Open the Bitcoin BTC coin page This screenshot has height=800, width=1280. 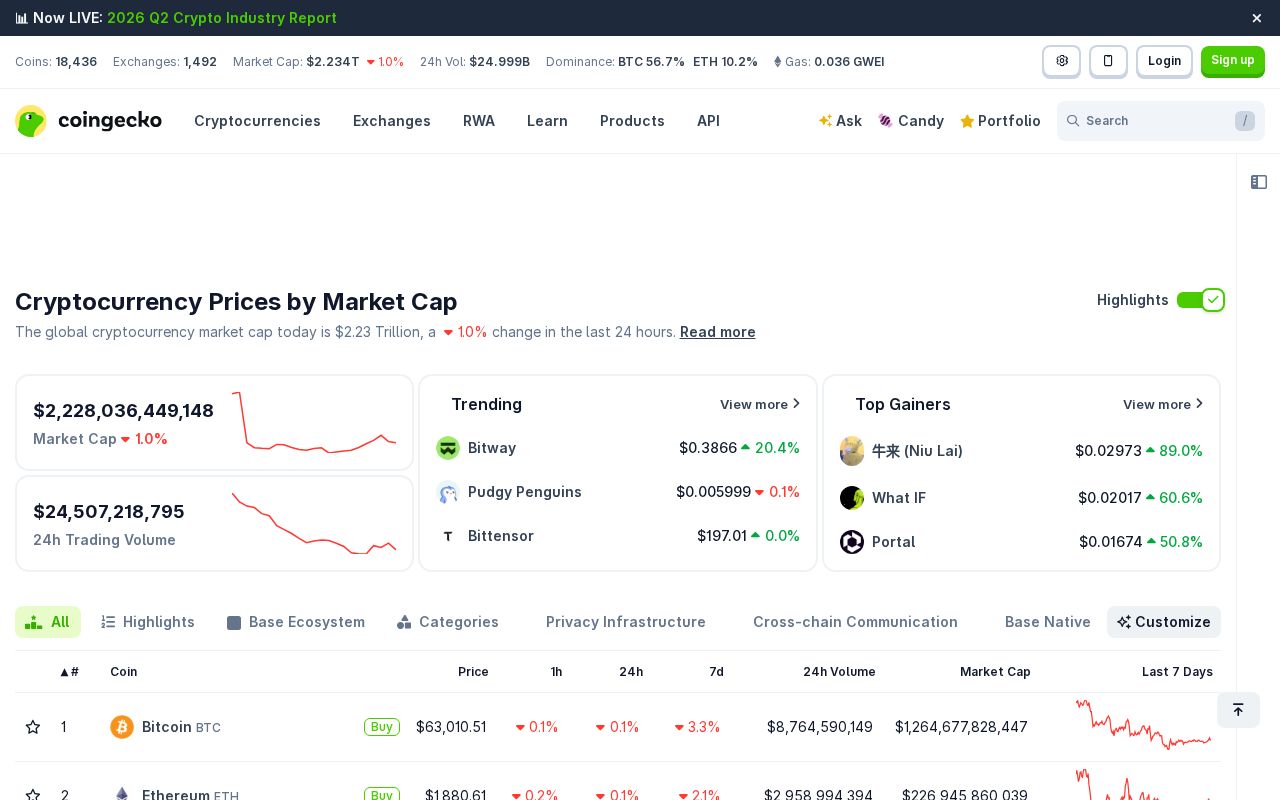181,727
